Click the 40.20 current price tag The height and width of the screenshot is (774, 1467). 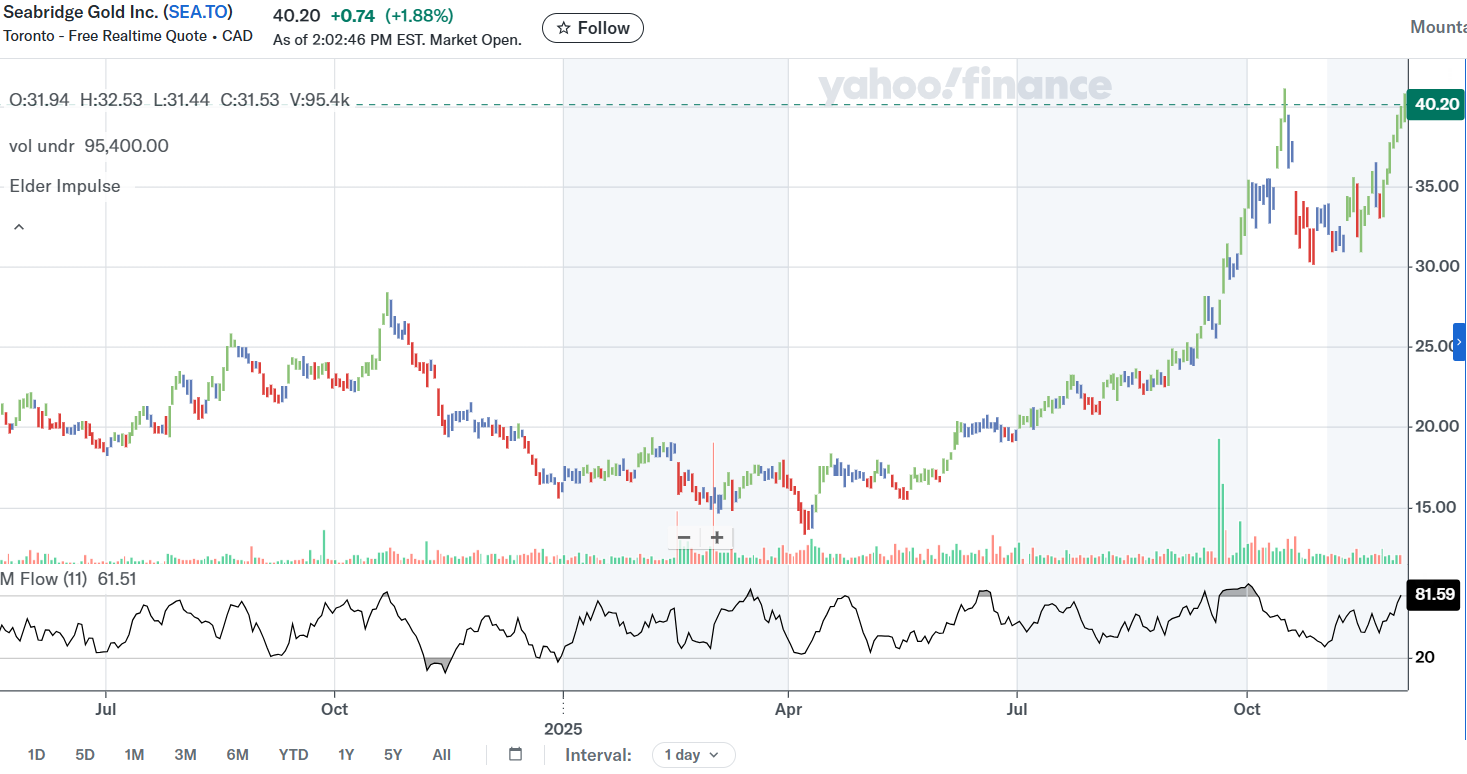(x=1434, y=104)
